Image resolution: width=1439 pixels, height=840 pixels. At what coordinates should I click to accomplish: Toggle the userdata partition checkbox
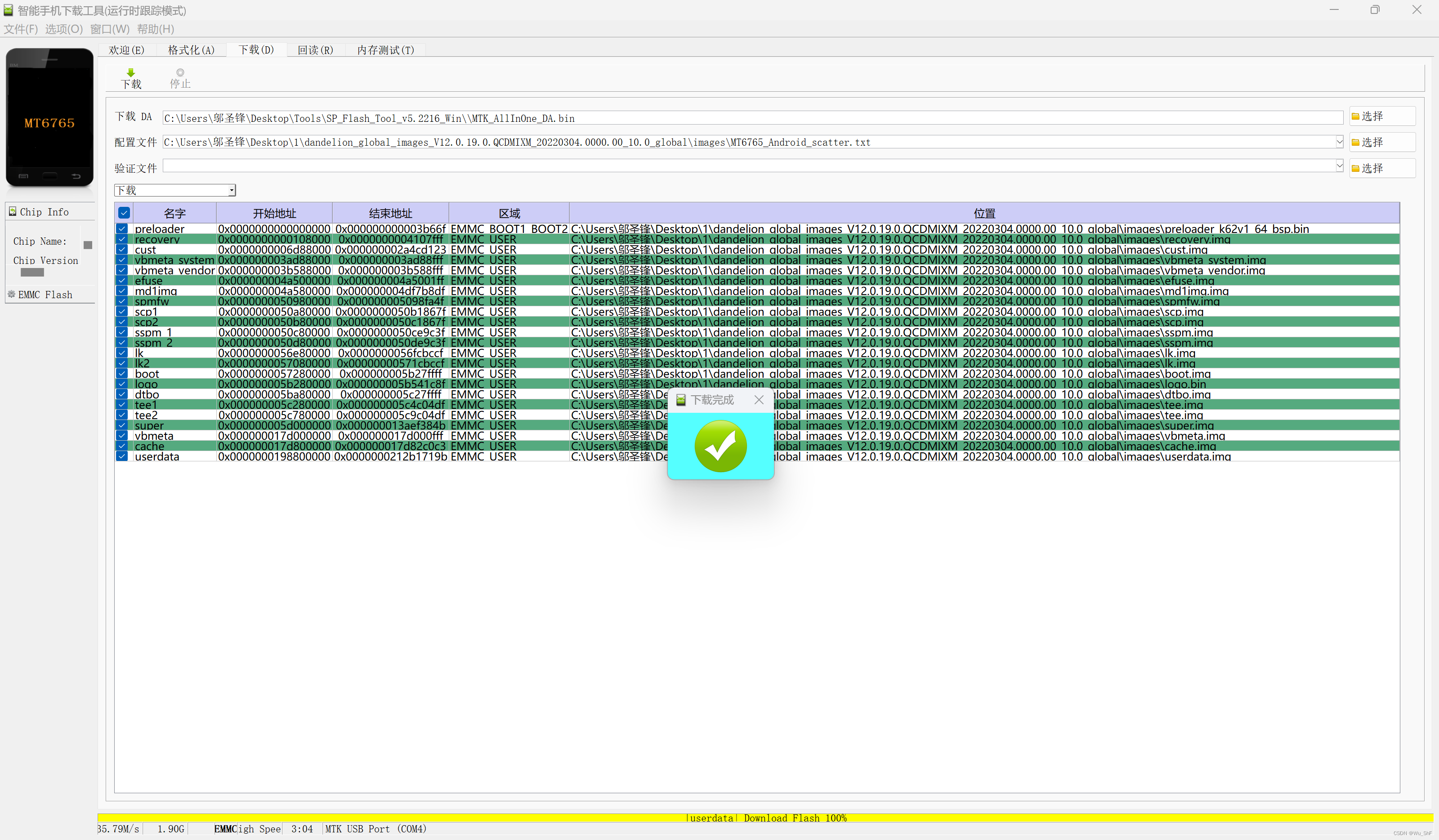pyautogui.click(x=121, y=456)
